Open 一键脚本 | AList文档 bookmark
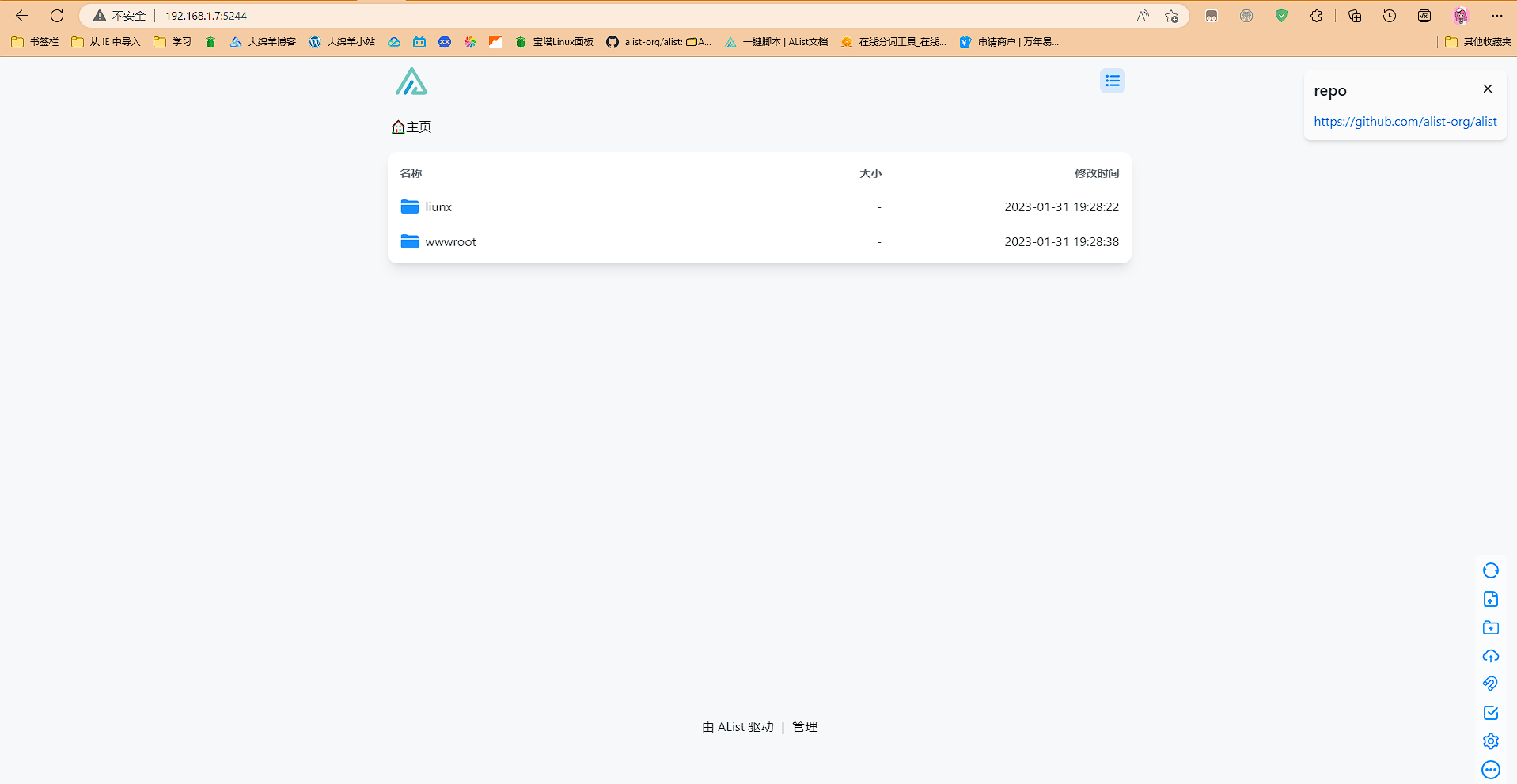 [x=776, y=42]
